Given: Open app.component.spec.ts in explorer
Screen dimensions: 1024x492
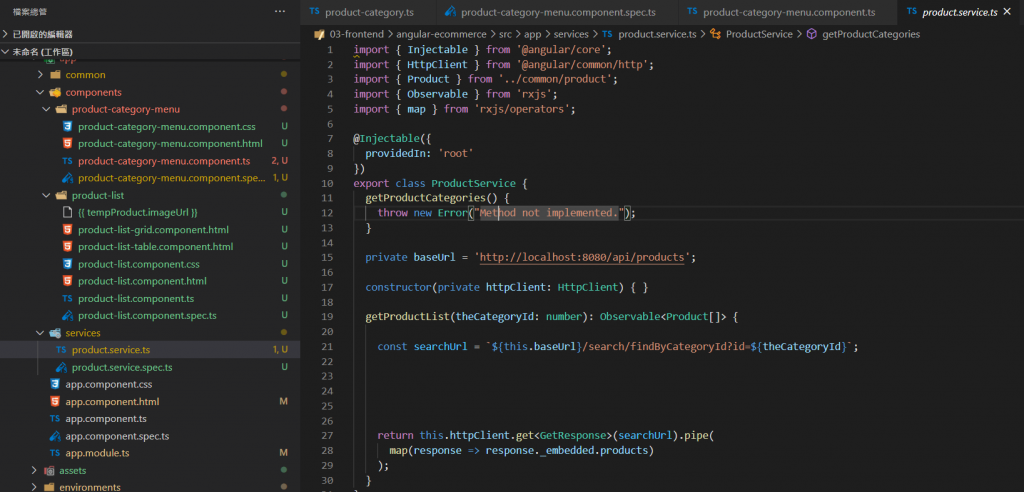Looking at the screenshot, I should (x=118, y=436).
